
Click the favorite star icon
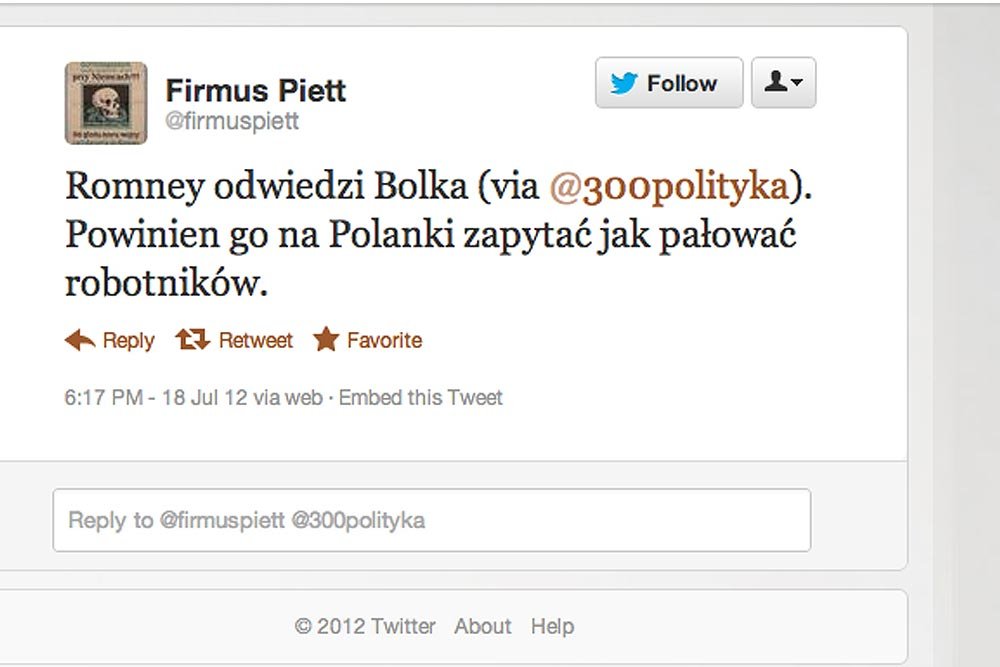click(326, 340)
